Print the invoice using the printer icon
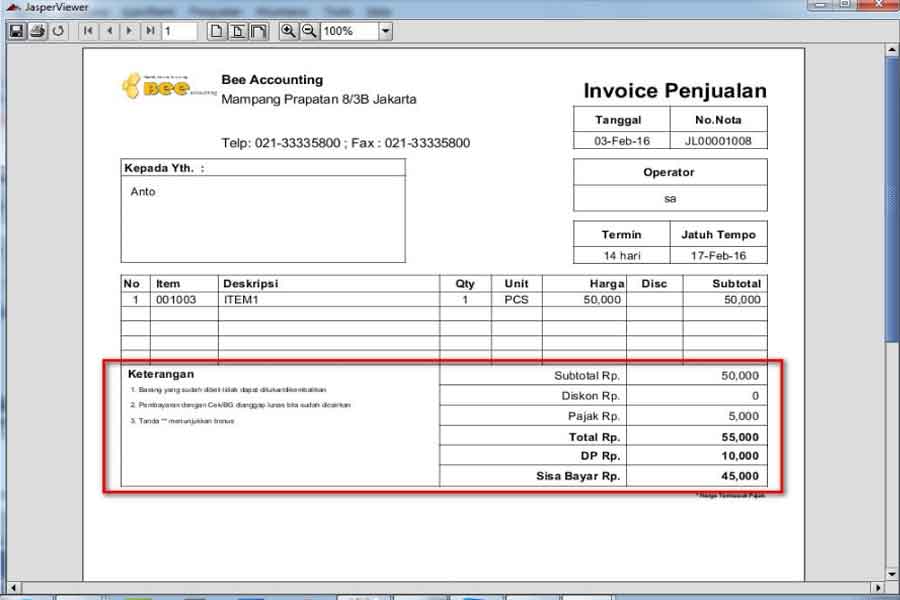 (x=38, y=30)
